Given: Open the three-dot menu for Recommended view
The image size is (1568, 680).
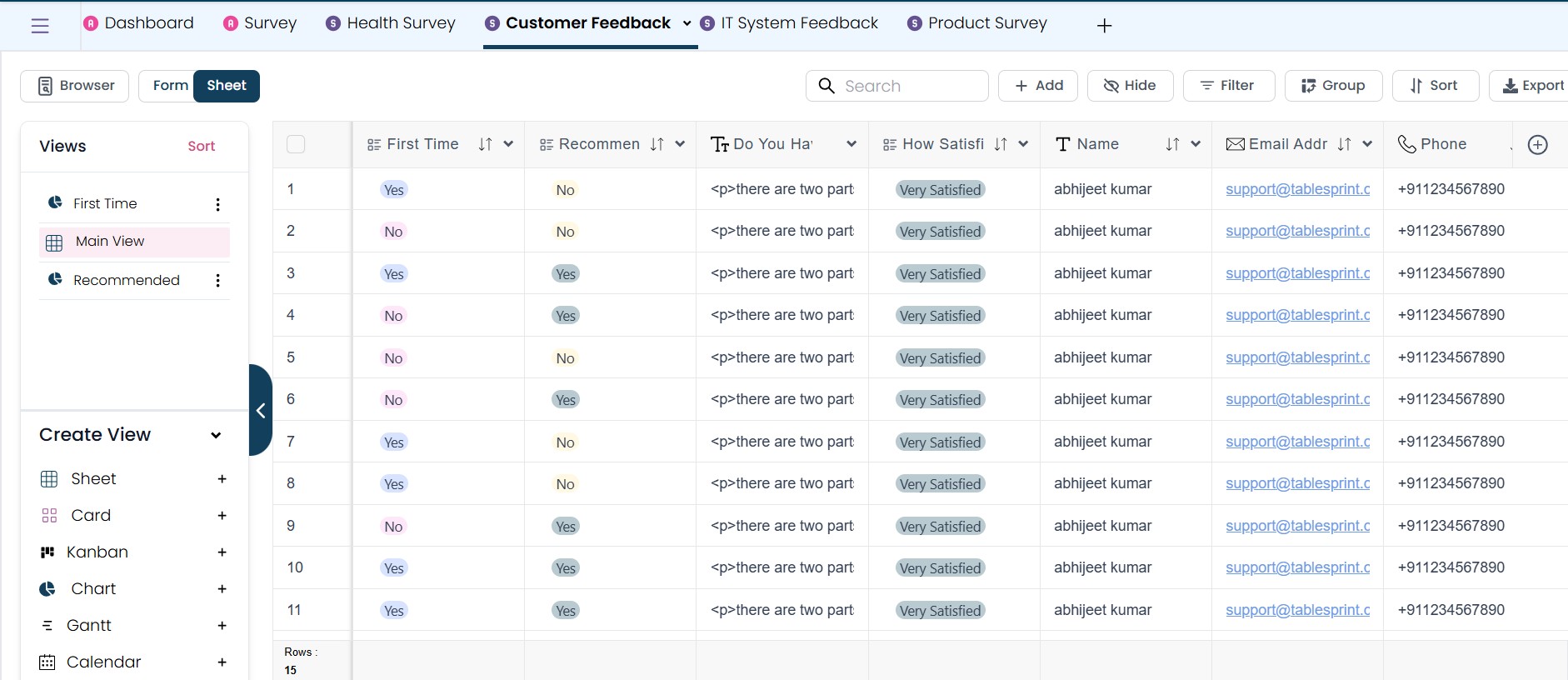Looking at the screenshot, I should (x=217, y=281).
